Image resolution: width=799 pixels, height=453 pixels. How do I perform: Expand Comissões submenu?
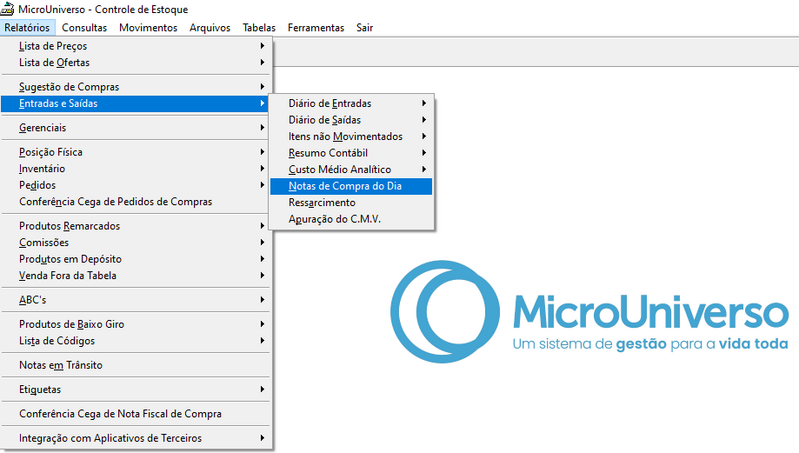(135, 242)
